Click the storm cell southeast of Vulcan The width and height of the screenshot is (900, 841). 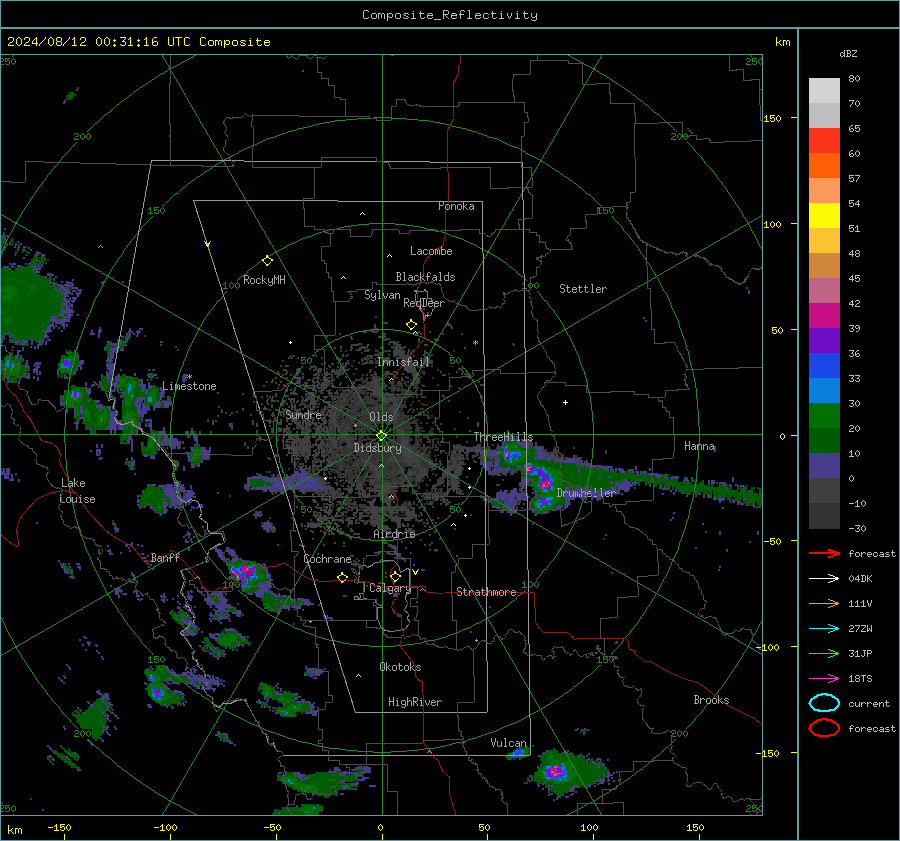point(555,772)
